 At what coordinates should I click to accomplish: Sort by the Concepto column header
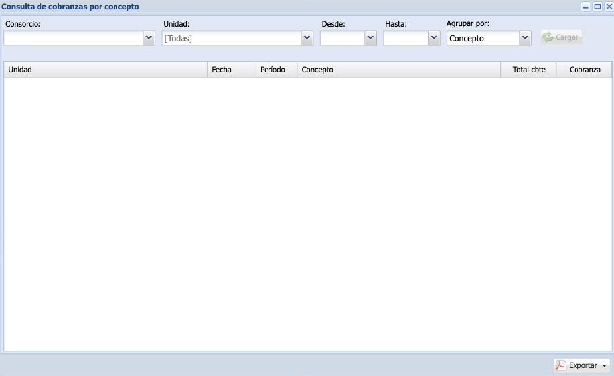pyautogui.click(x=399, y=69)
